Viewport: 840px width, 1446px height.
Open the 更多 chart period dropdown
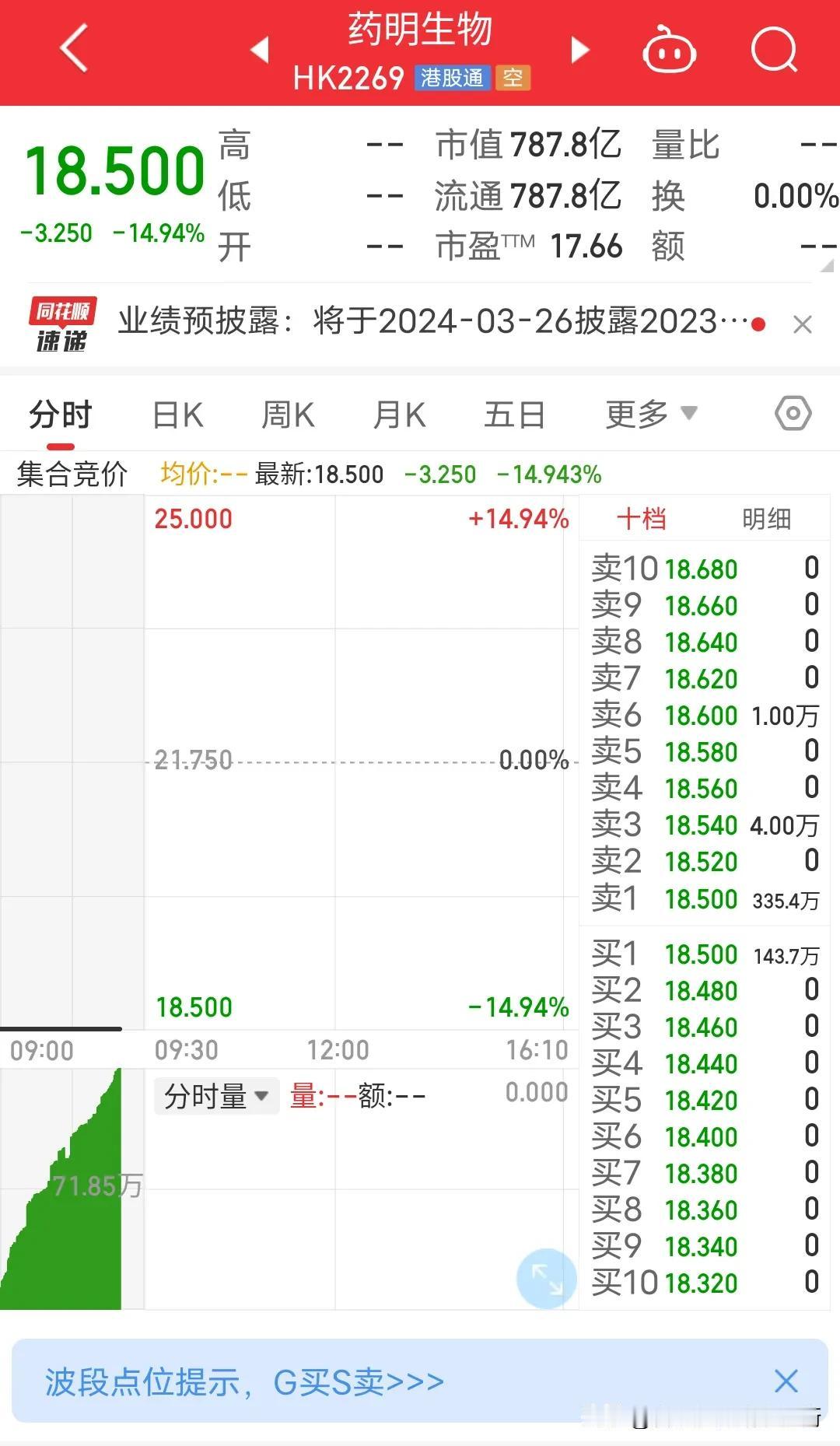point(651,414)
